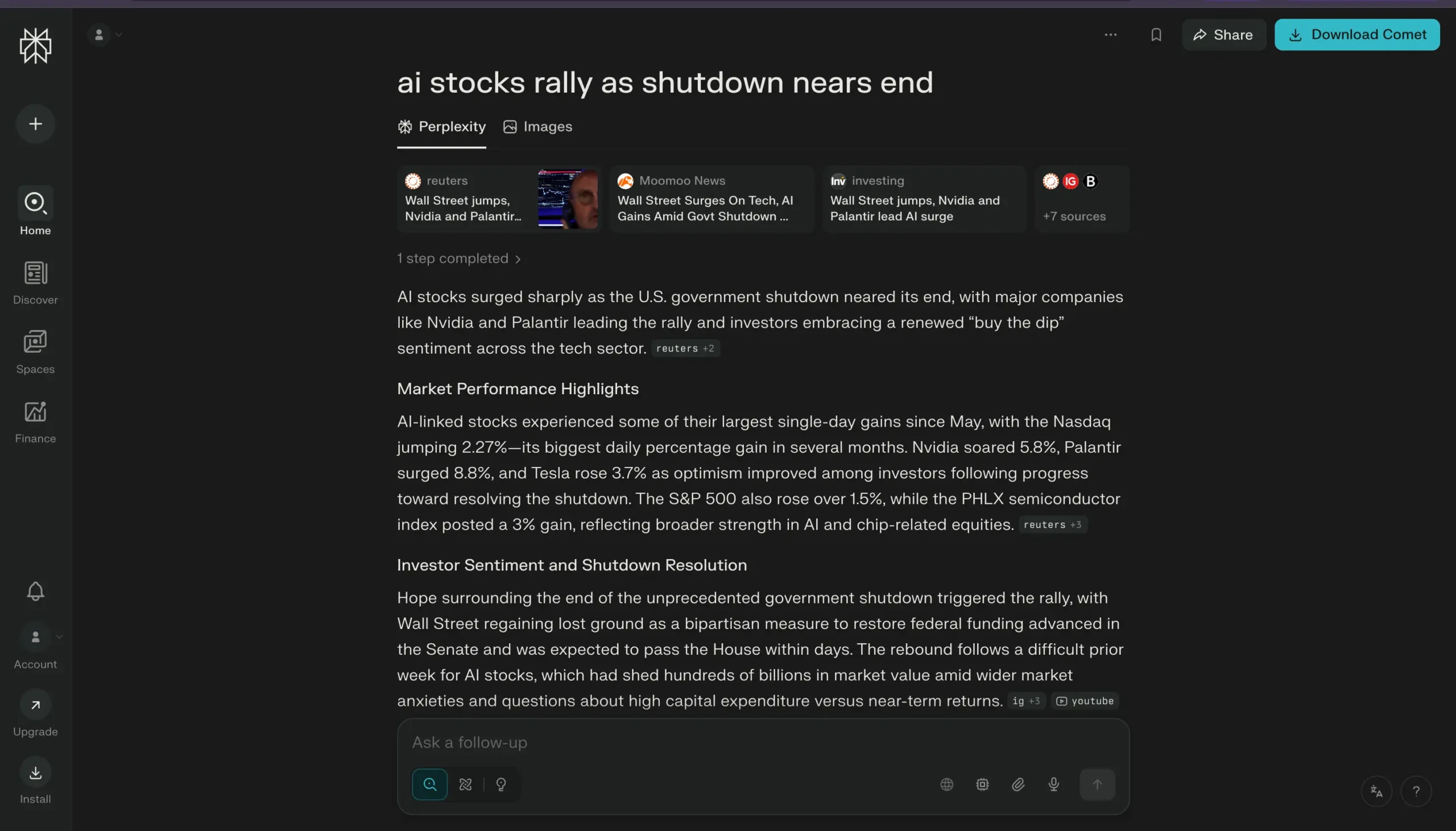
Task: Open the Finance page
Action: pyautogui.click(x=35, y=421)
